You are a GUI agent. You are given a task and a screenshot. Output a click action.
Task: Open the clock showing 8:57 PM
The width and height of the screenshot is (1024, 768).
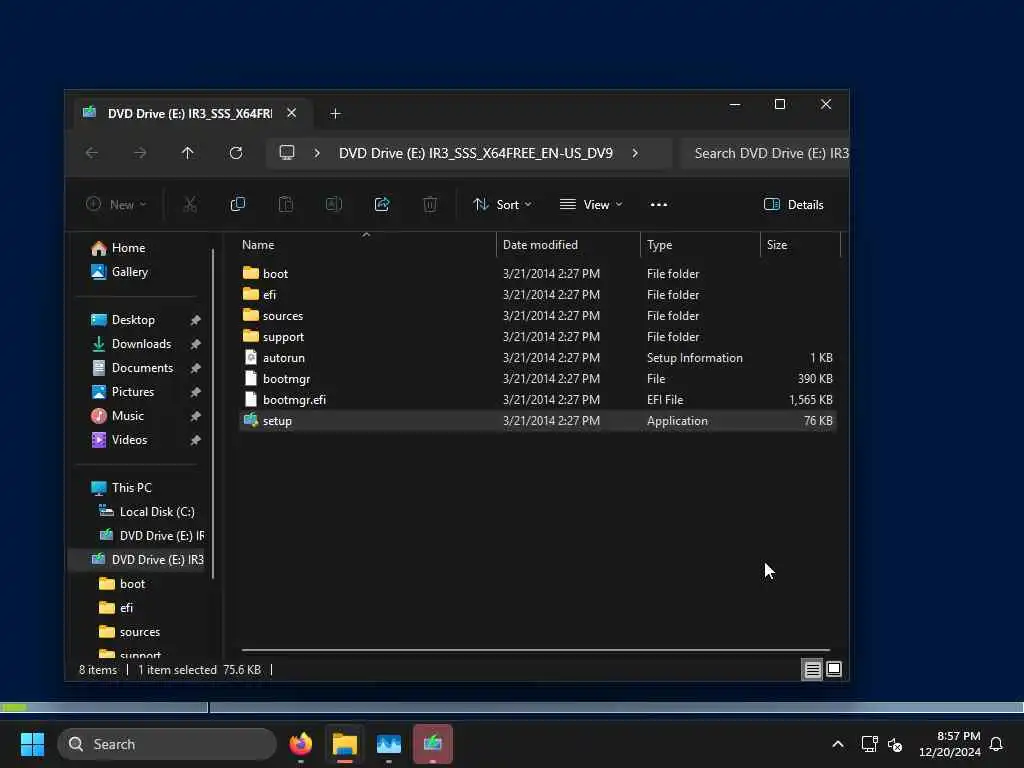[x=950, y=744]
